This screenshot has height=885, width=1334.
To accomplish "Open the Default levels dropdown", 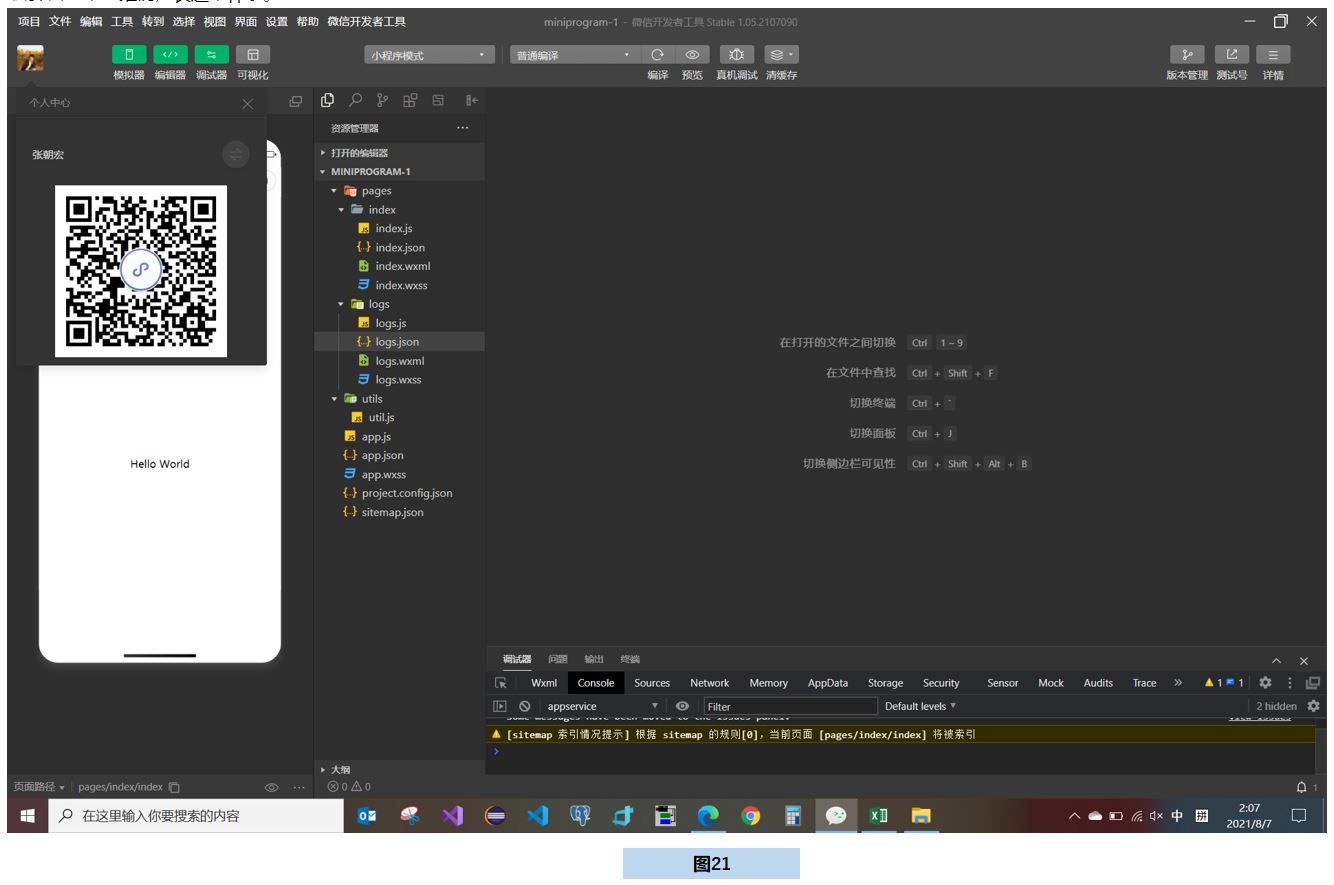I will pyautogui.click(x=920, y=706).
